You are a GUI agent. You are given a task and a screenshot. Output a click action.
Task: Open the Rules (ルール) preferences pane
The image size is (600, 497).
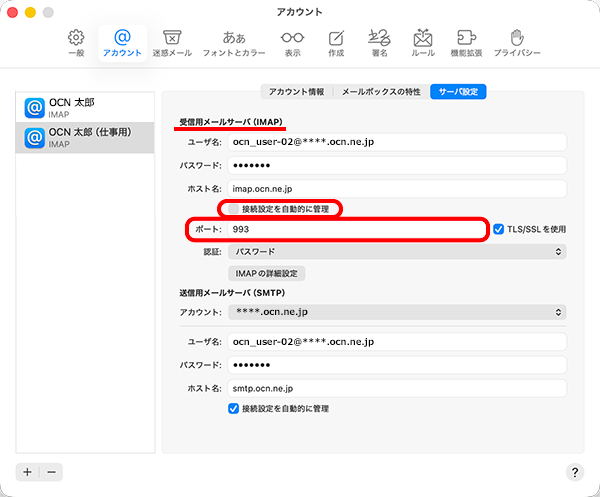(x=422, y=43)
